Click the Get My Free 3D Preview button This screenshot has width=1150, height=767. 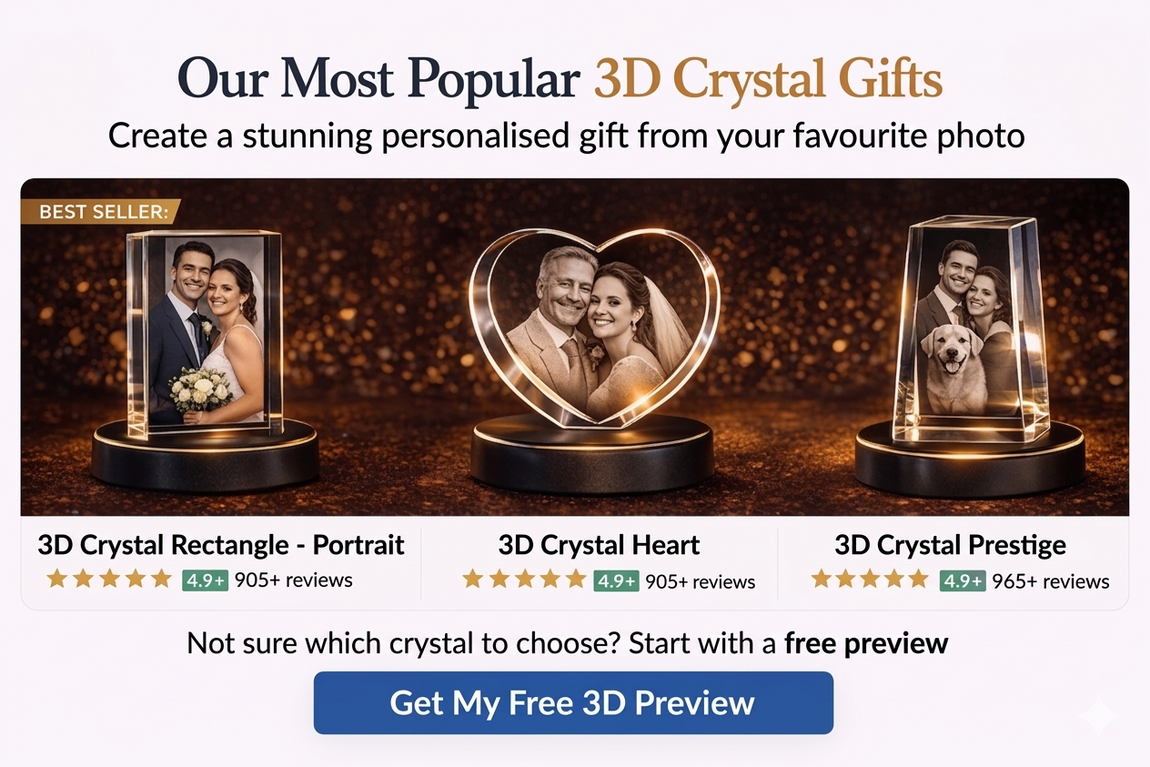click(573, 702)
